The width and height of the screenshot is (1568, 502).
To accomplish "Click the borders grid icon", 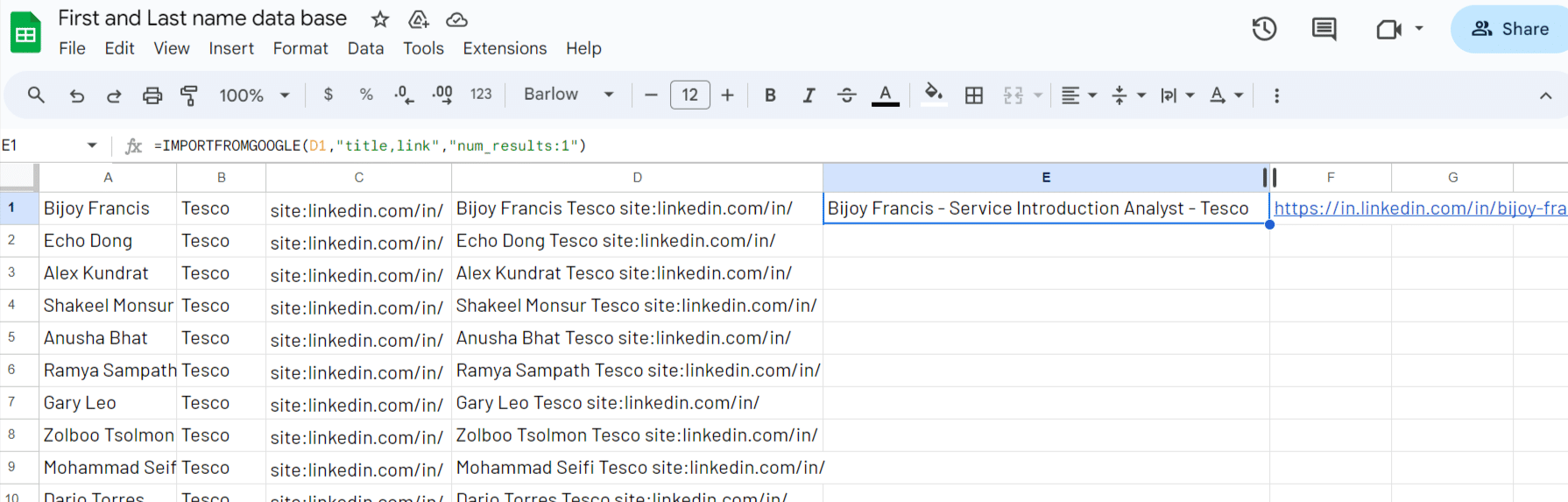I will (x=974, y=95).
